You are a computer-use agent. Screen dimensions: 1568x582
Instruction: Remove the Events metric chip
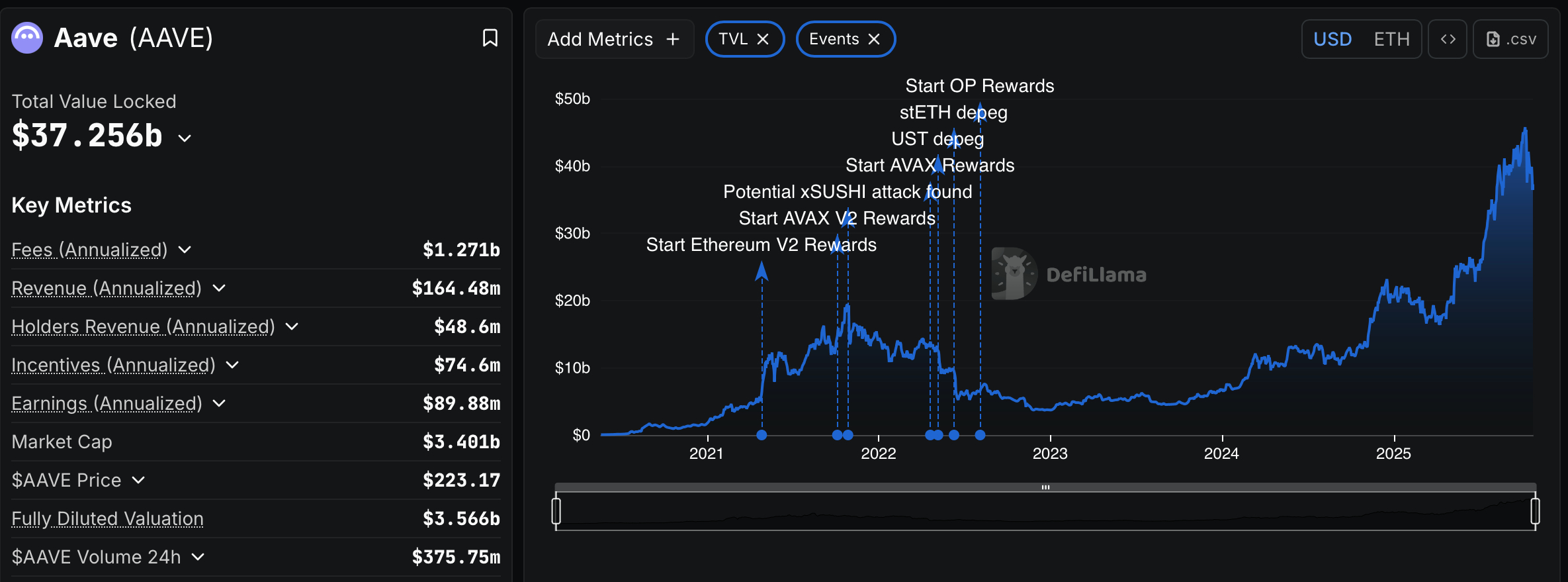[874, 40]
